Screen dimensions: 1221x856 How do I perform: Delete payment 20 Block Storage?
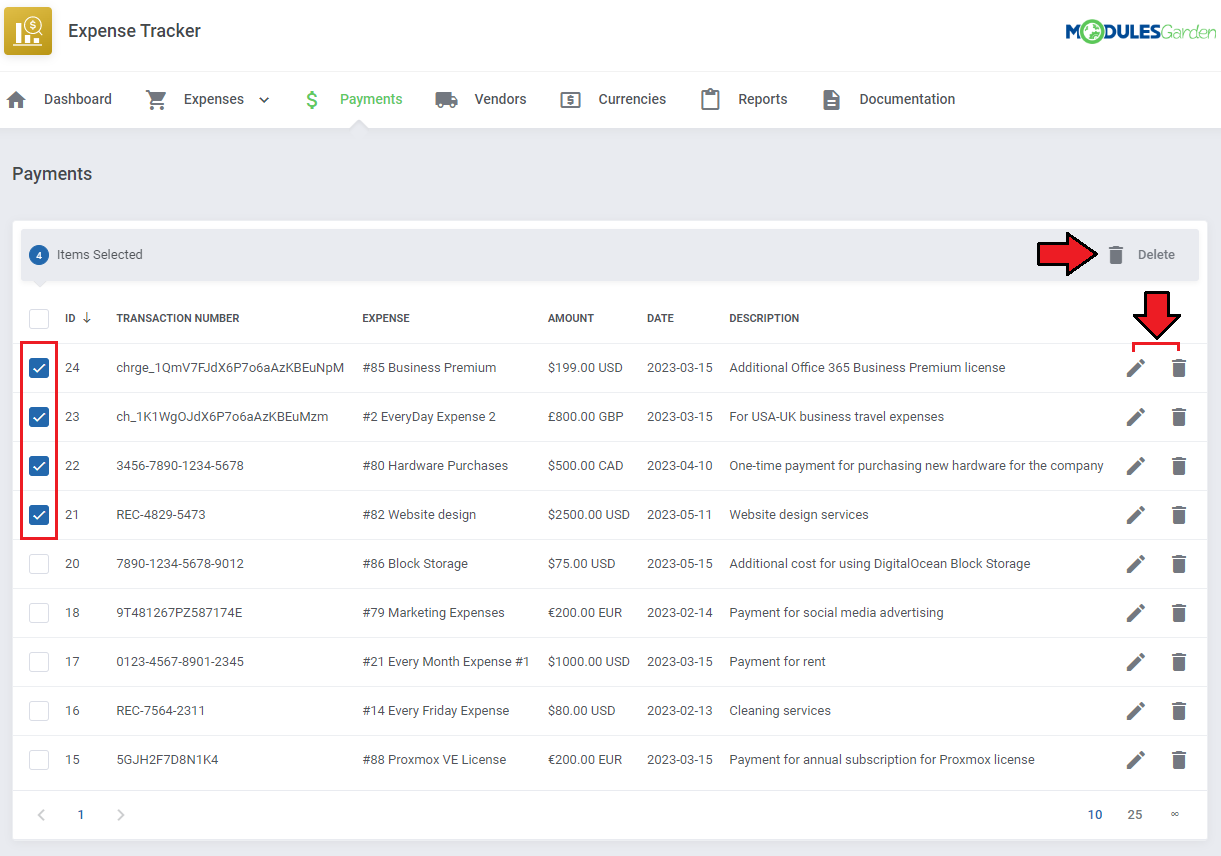pos(1179,564)
